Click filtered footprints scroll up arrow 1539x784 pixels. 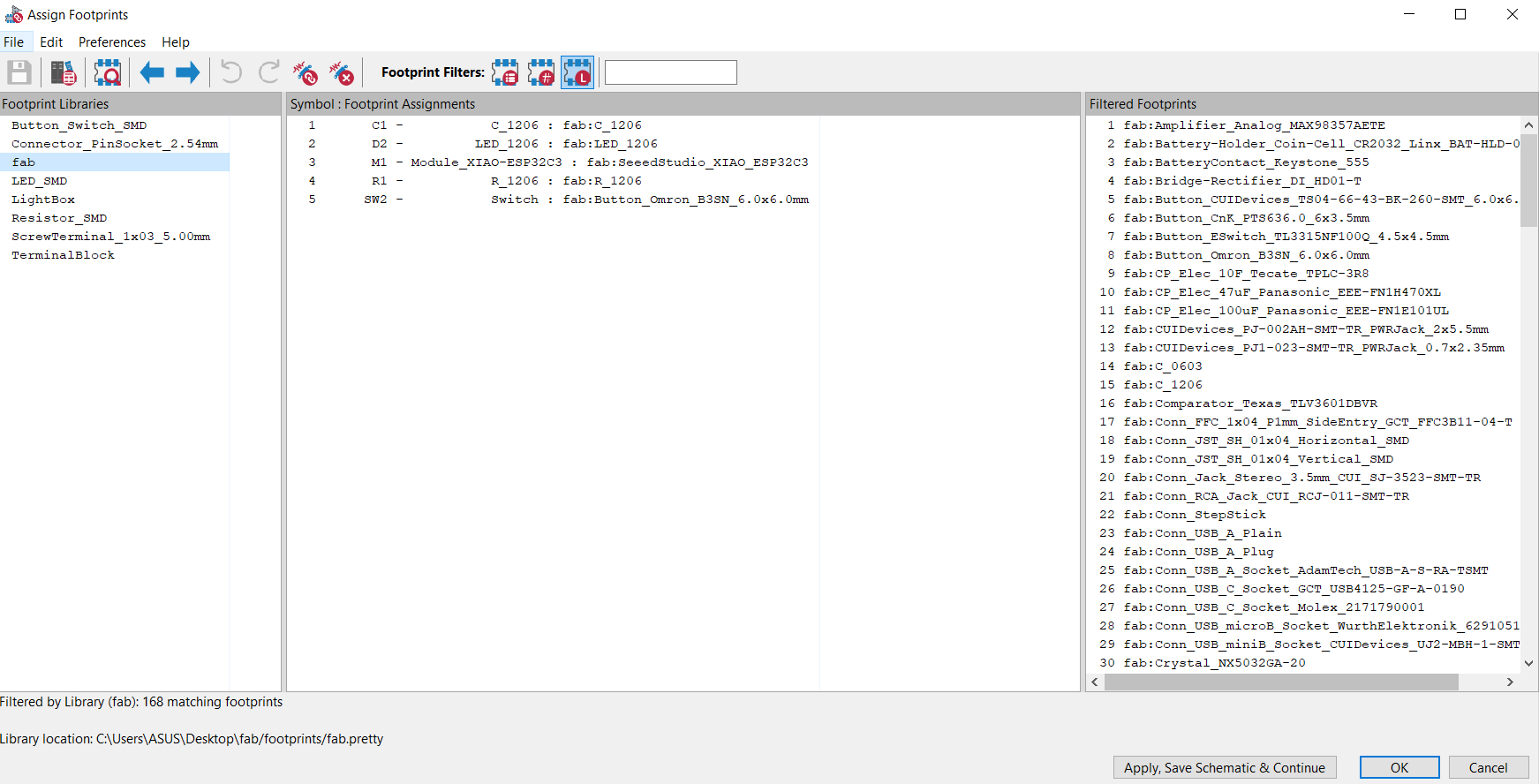click(x=1528, y=125)
